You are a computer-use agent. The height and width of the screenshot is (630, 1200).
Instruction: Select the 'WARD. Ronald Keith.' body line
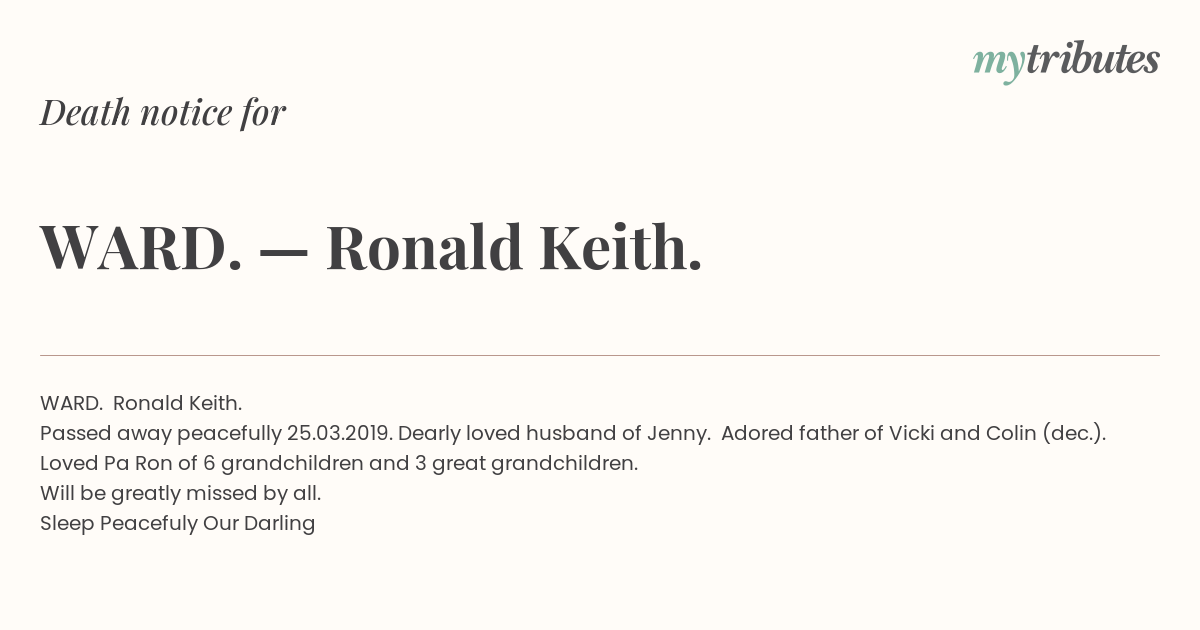[x=141, y=403]
